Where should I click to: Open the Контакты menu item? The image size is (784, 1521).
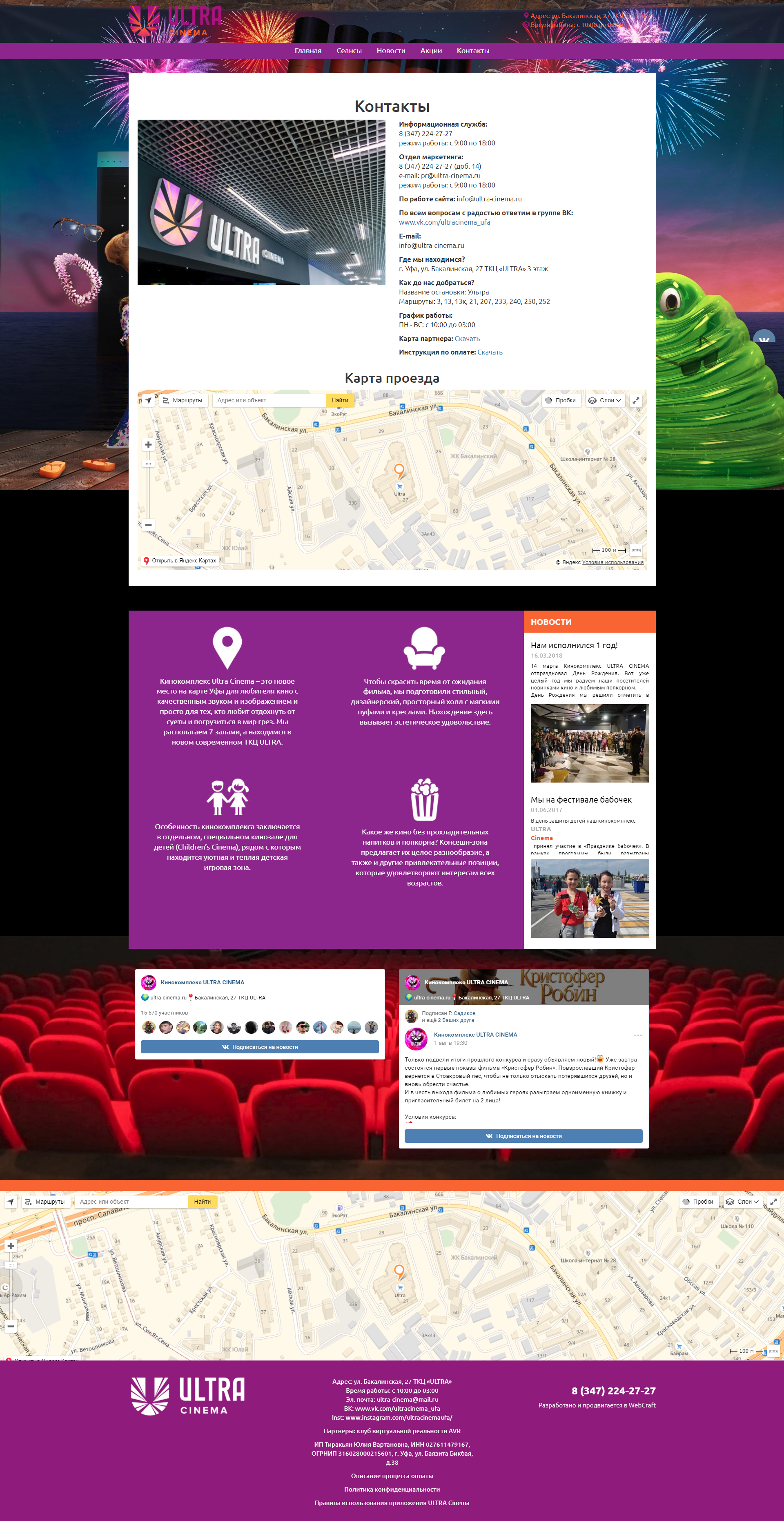click(473, 51)
